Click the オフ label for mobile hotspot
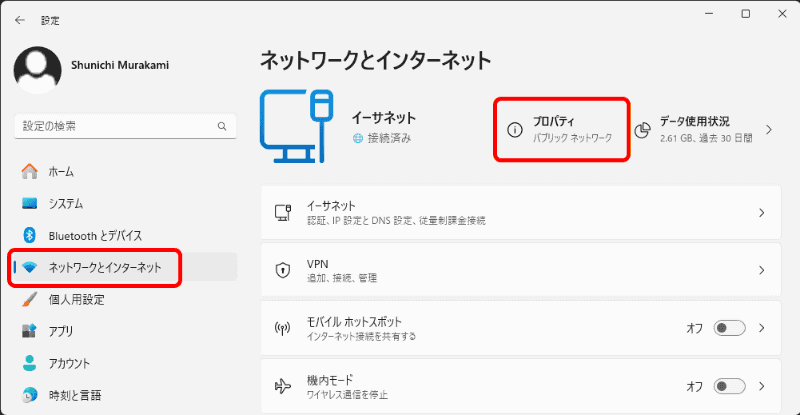Viewport: 800px width, 415px height. pos(694,328)
